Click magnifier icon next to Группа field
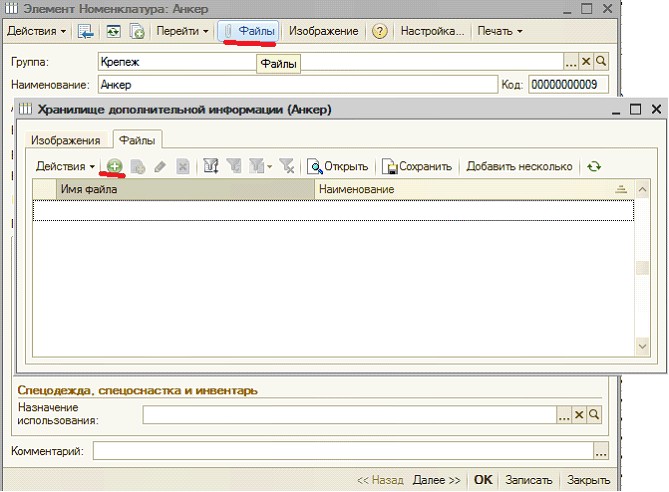This screenshot has height=492, width=669. click(601, 61)
